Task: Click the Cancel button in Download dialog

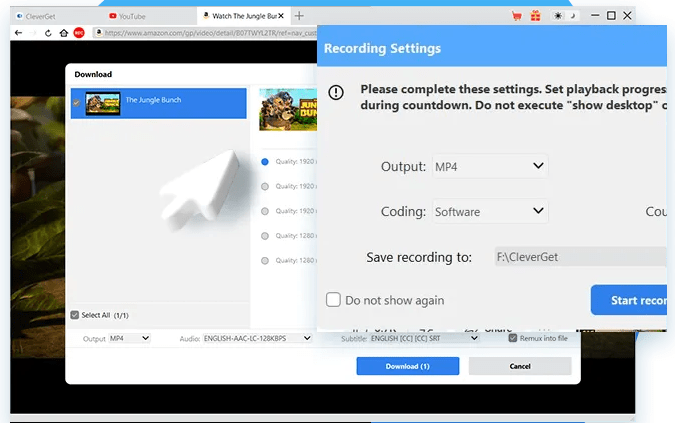Action: (520, 366)
